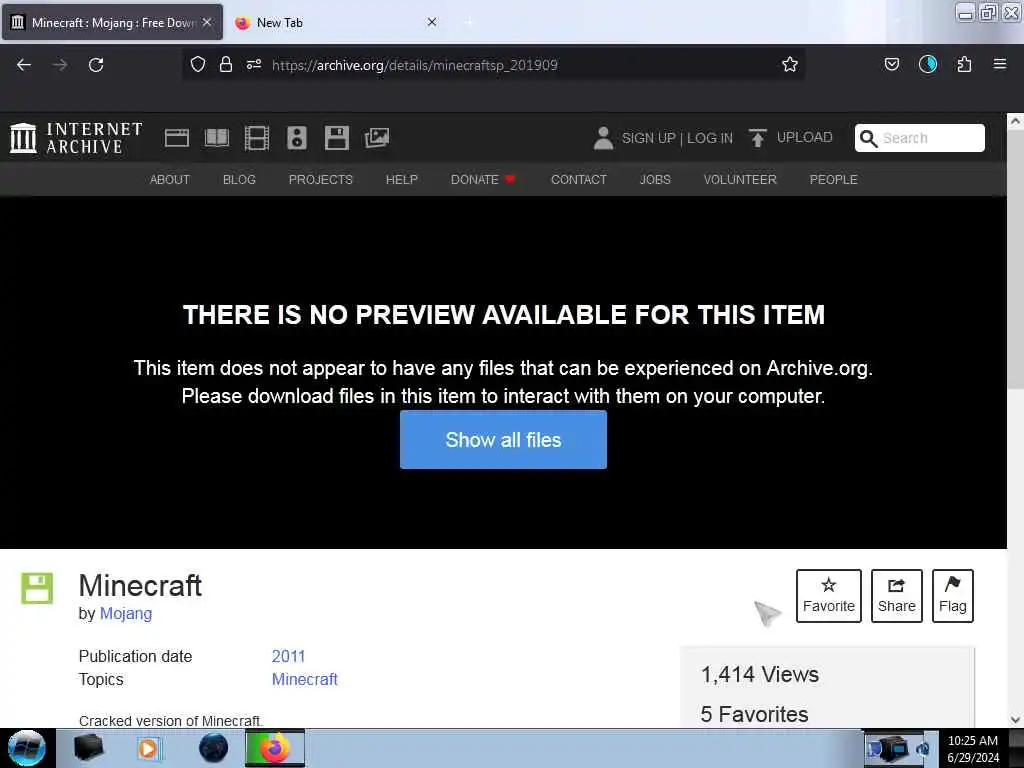Open site permissions icon in address bar

point(254,64)
